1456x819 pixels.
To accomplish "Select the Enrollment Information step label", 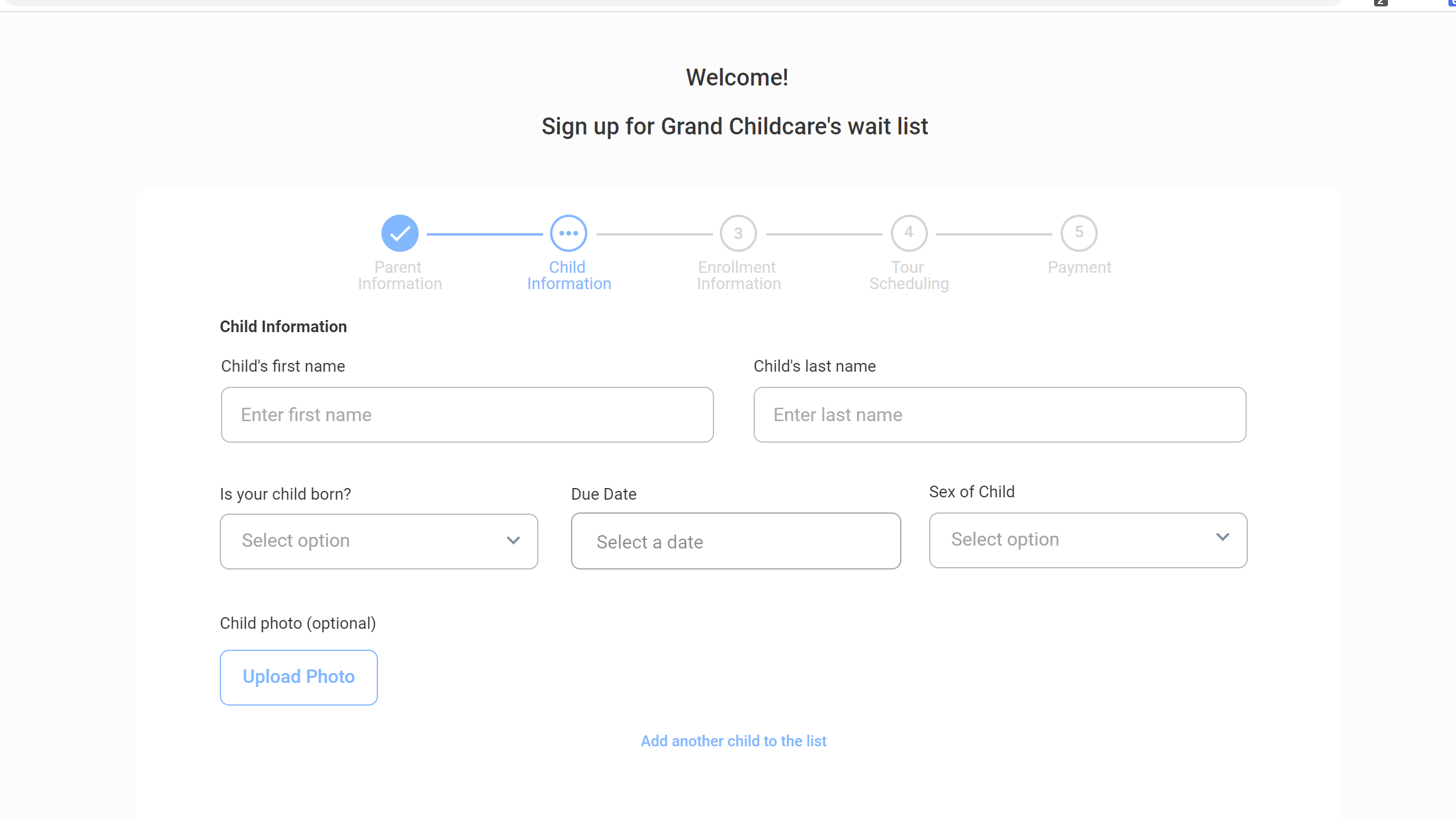I will [738, 275].
